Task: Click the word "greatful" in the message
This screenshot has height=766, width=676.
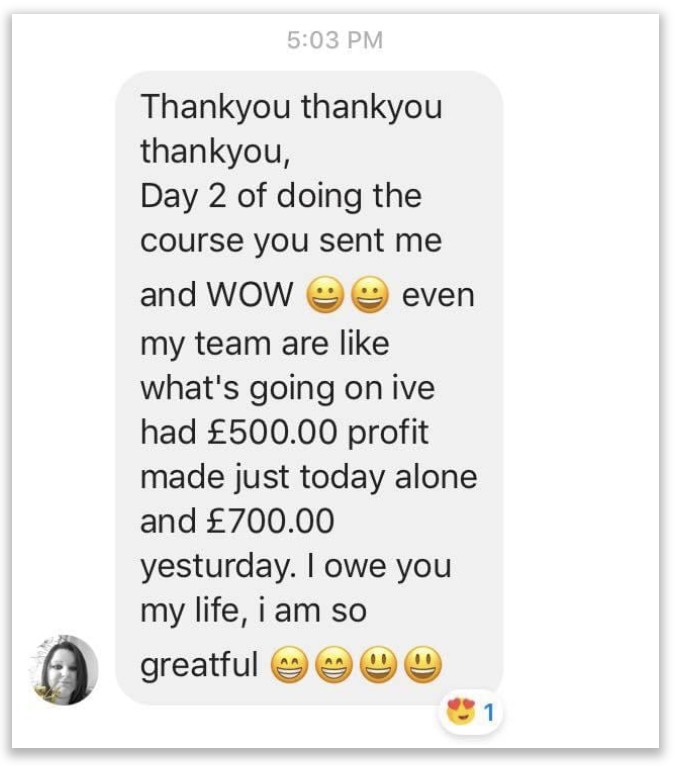Action: (200, 665)
